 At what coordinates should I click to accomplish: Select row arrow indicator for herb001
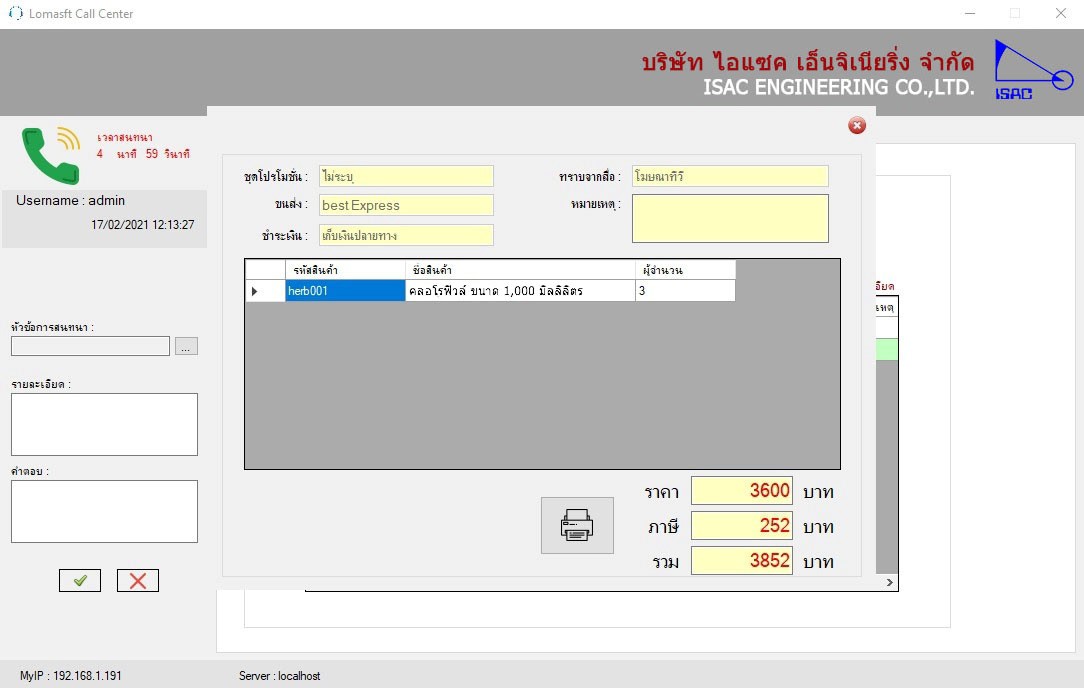(x=255, y=291)
